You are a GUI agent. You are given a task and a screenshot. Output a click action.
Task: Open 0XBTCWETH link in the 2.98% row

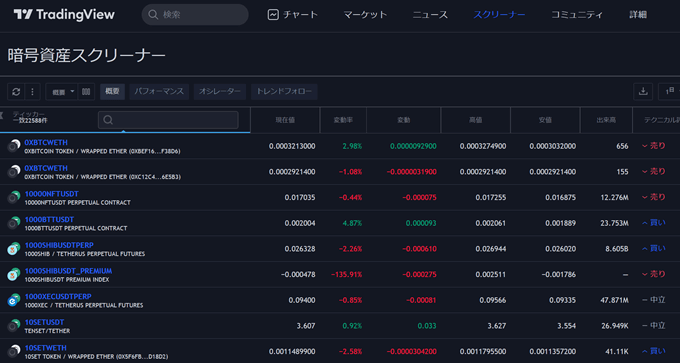click(46, 142)
